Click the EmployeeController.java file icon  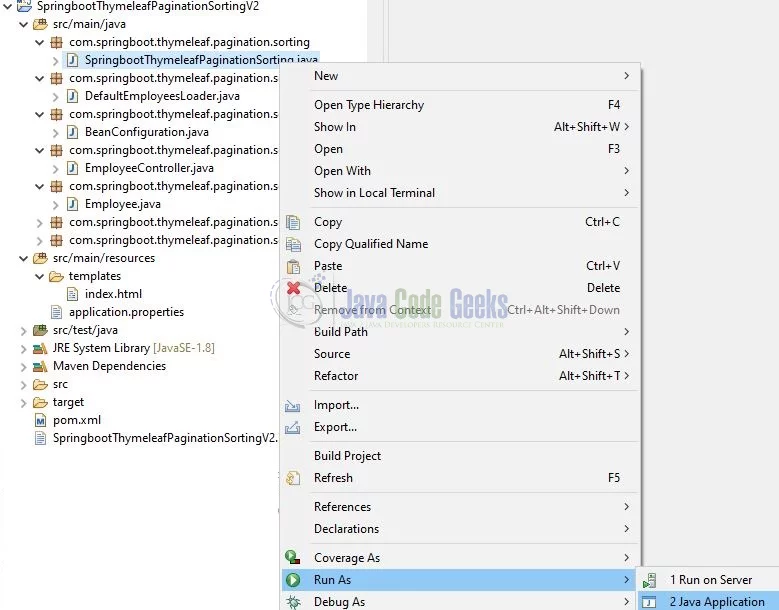click(x=73, y=168)
